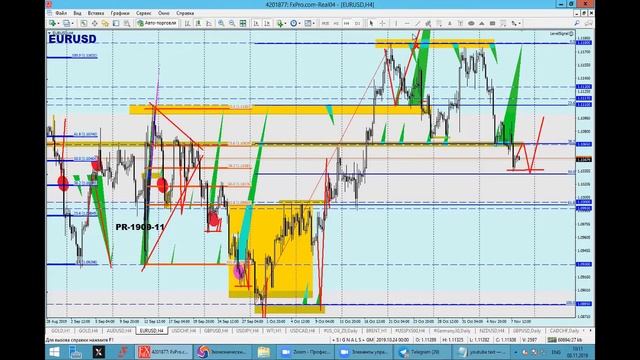Select the rectangle drawing tool

493,23
